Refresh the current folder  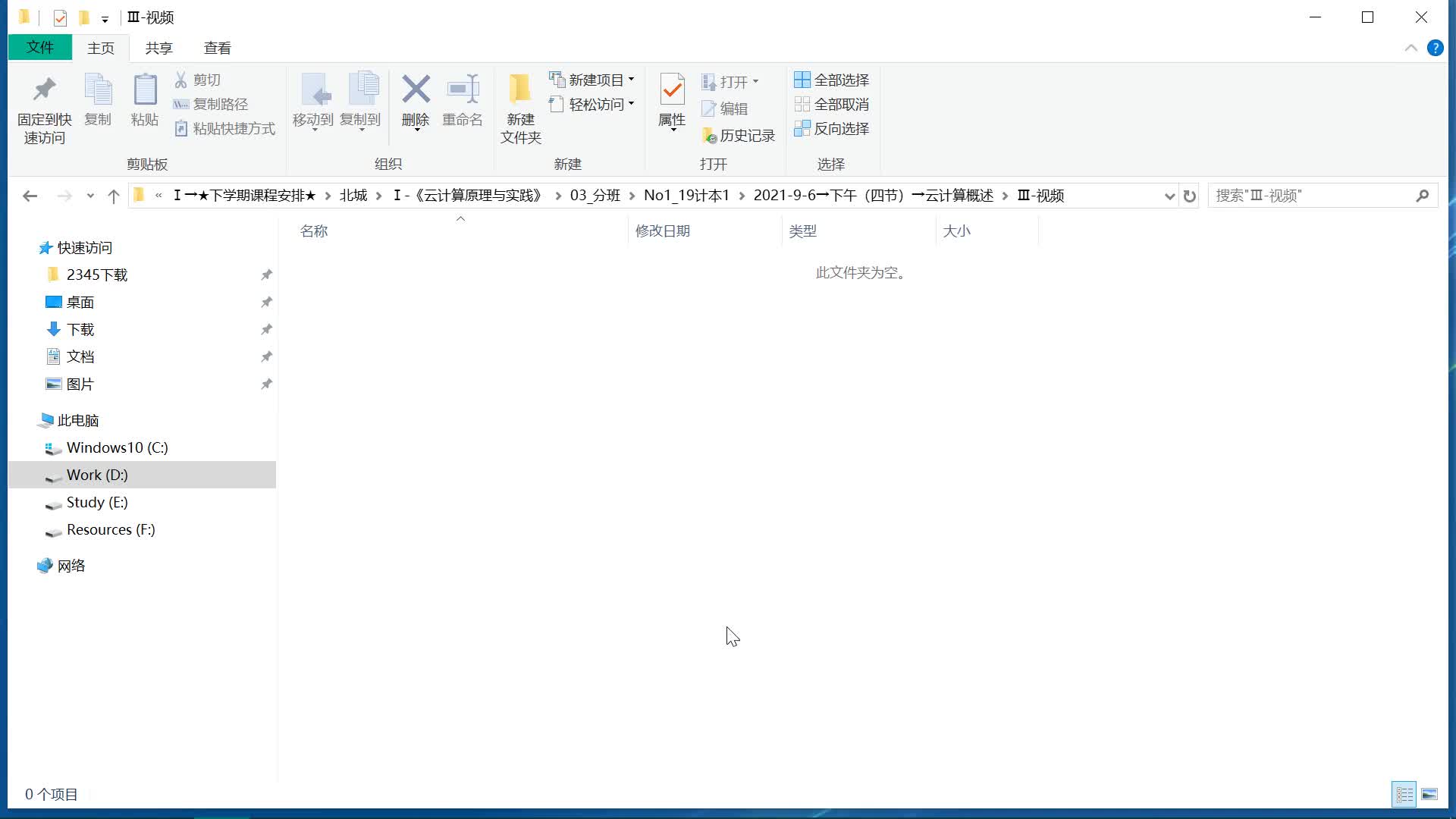pos(1190,196)
